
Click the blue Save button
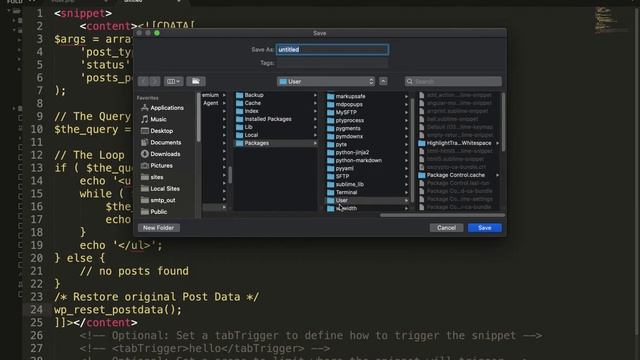[484, 228]
